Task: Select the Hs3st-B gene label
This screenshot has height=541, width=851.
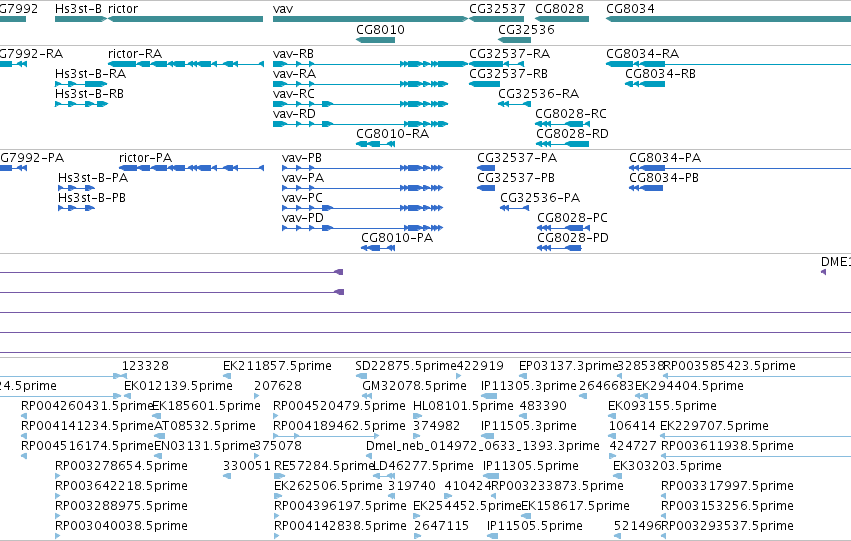Action: pyautogui.click(x=78, y=9)
